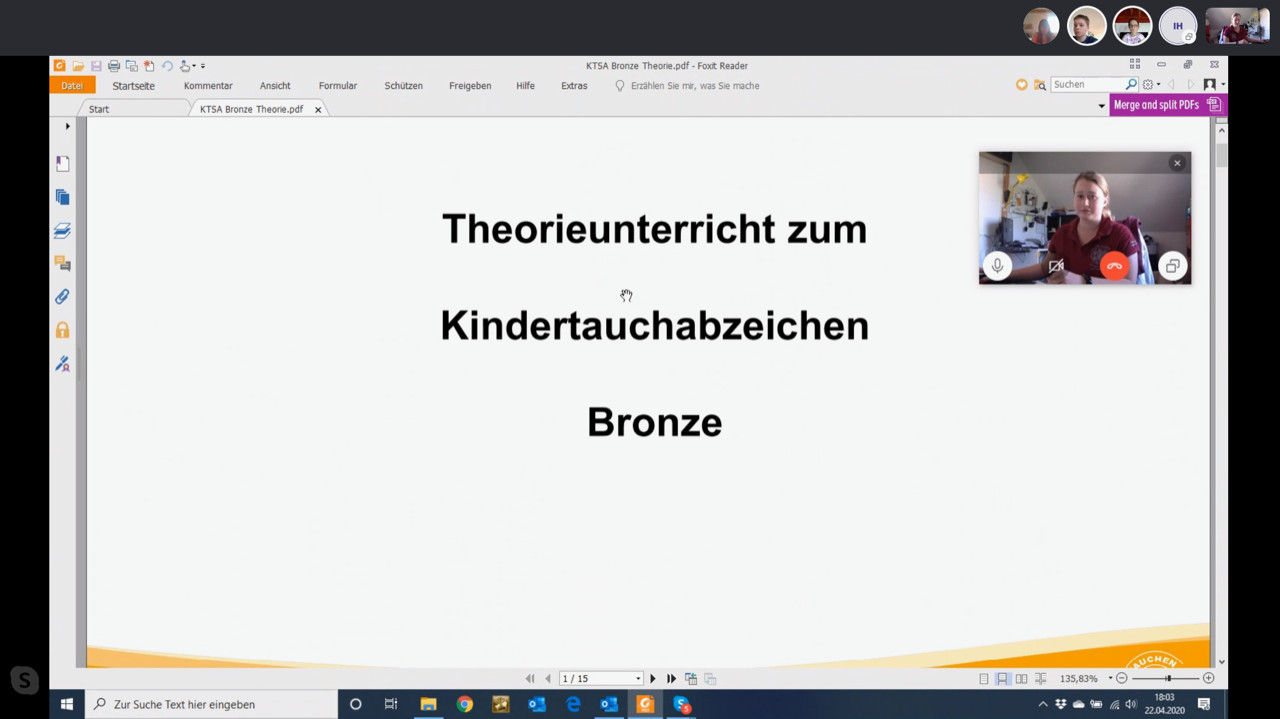Hang up call with red button
1280x719 pixels.
click(1114, 266)
